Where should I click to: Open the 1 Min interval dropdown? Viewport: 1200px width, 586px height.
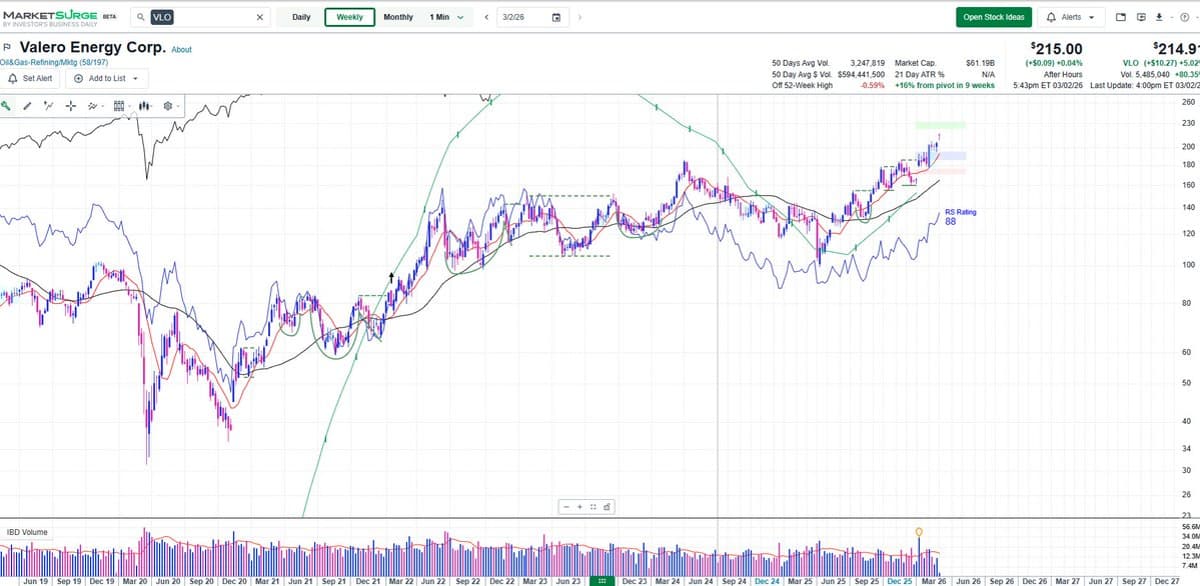pos(446,17)
